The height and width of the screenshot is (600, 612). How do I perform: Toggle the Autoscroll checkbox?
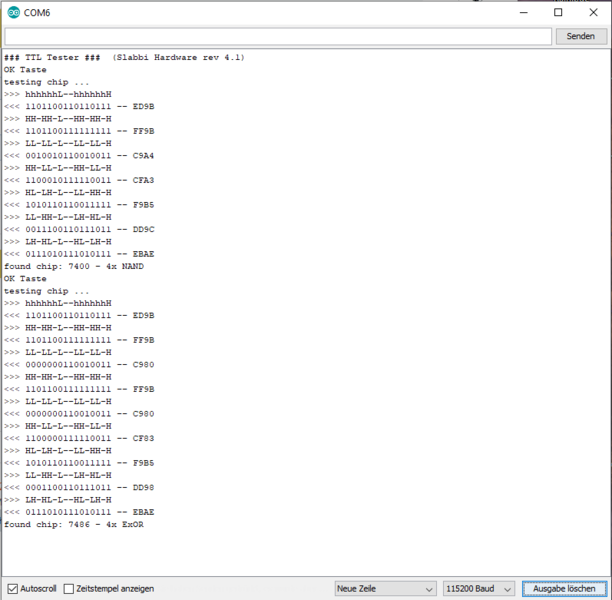(x=13, y=589)
